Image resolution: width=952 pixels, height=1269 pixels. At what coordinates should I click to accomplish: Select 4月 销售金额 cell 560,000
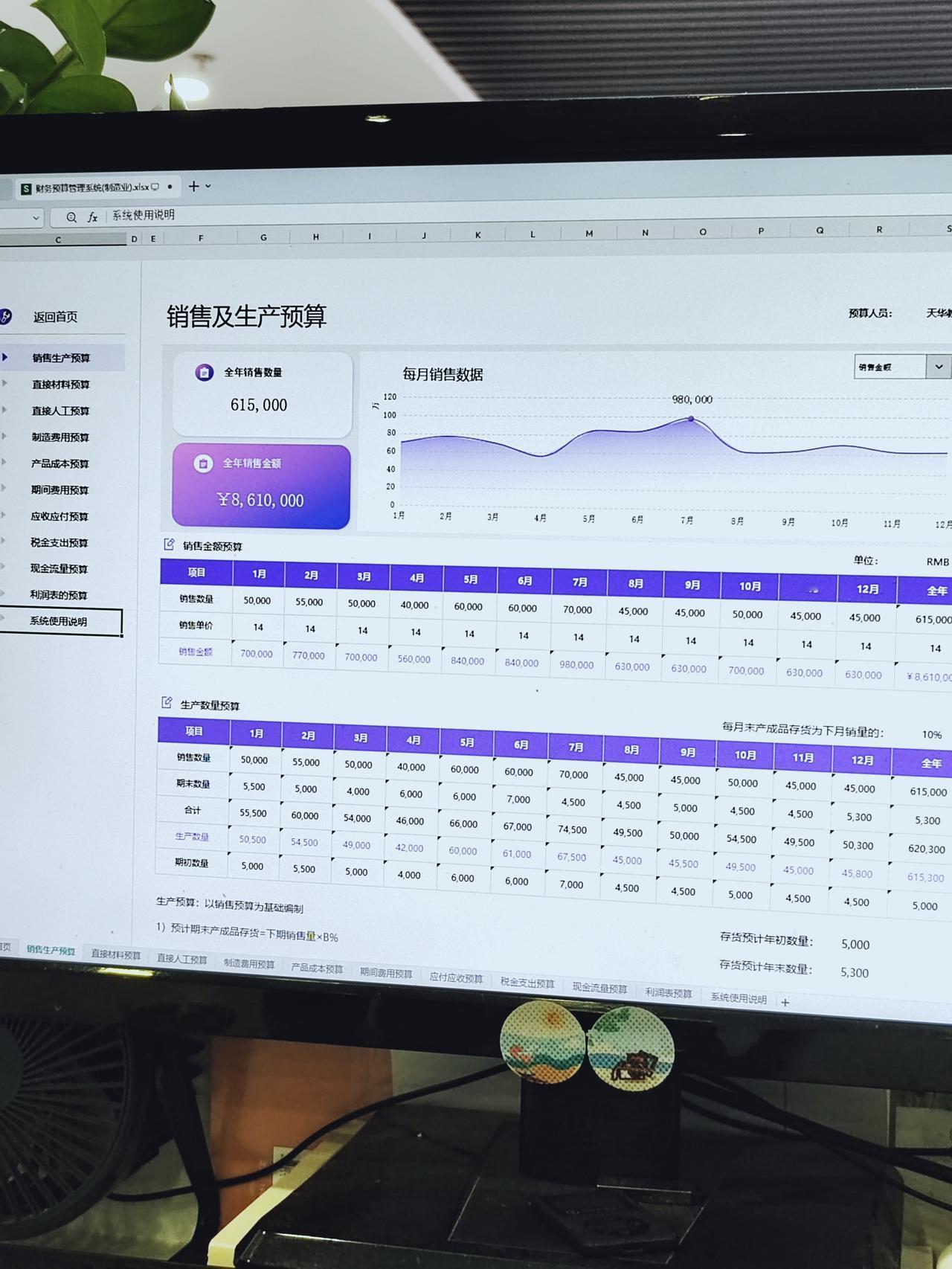[x=414, y=658]
